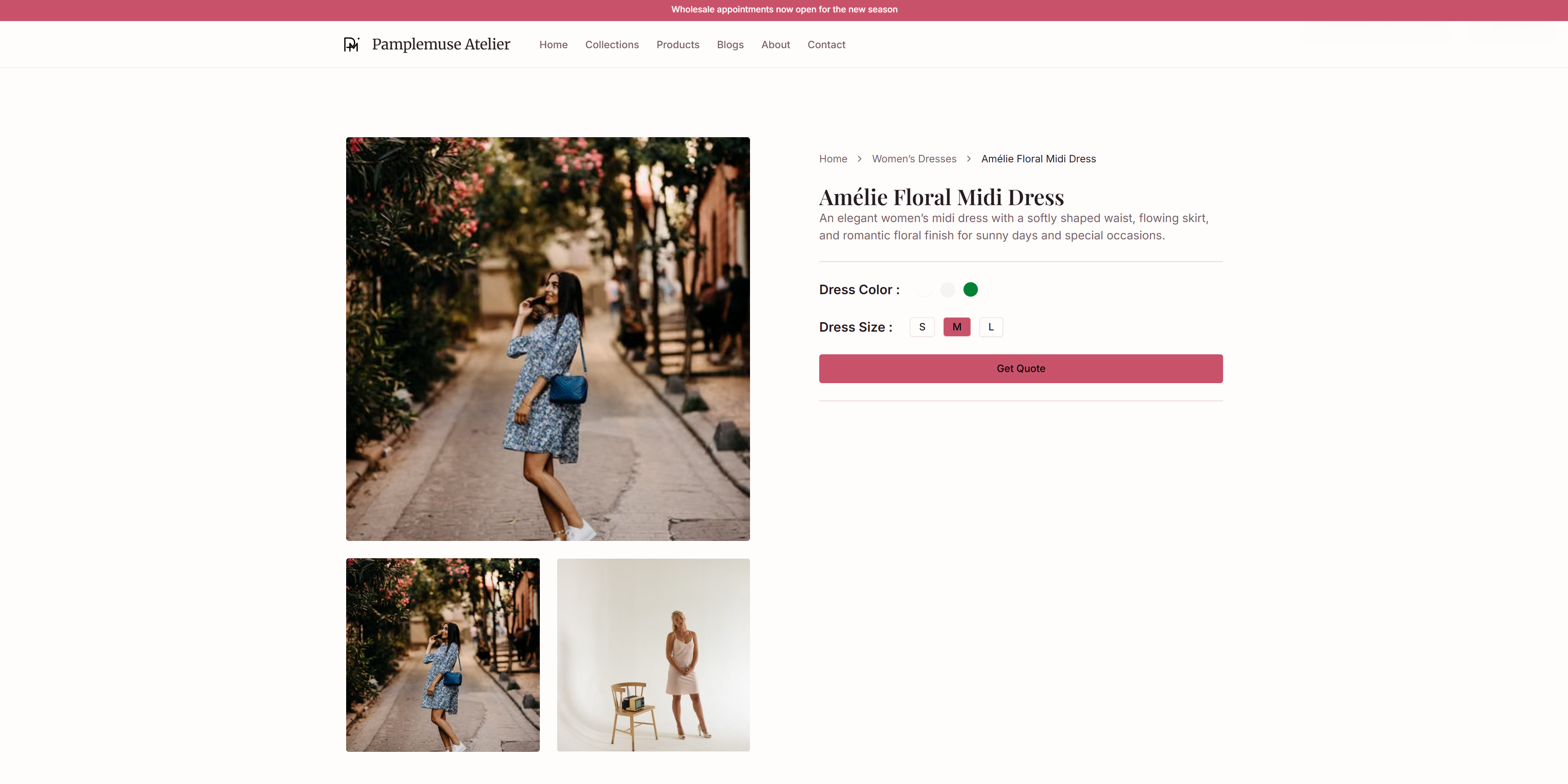The height and width of the screenshot is (784, 1568).
Task: Open the Home page from navigation
Action: click(x=553, y=44)
